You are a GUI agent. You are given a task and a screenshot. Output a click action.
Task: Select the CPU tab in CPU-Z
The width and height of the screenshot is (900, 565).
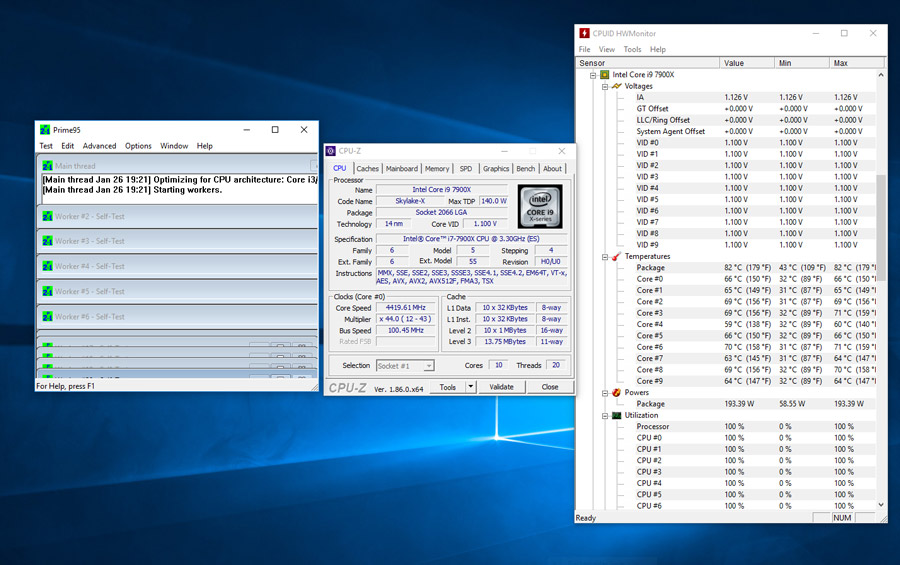point(340,168)
